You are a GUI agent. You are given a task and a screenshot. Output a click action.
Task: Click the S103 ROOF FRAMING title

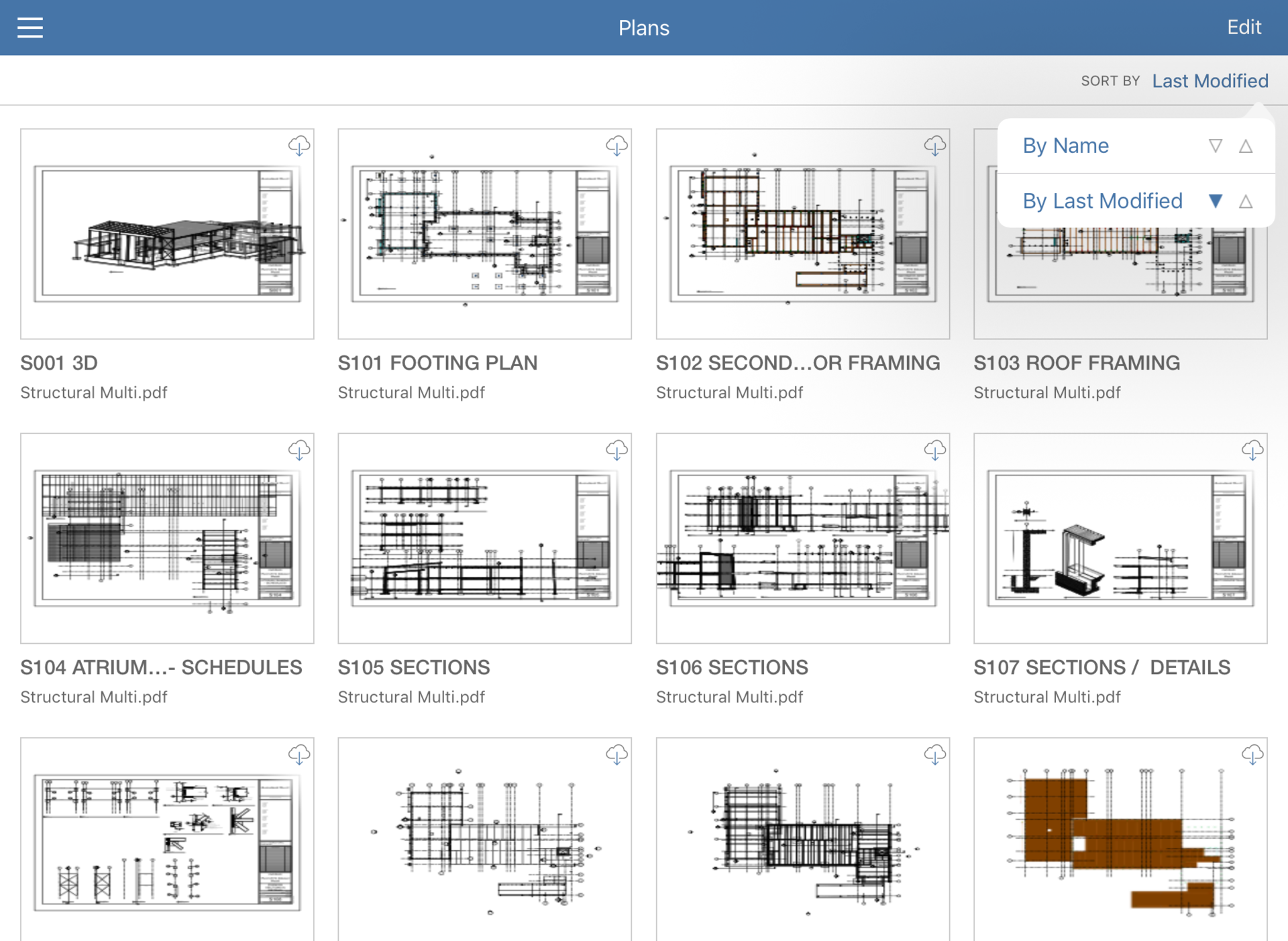(1077, 363)
